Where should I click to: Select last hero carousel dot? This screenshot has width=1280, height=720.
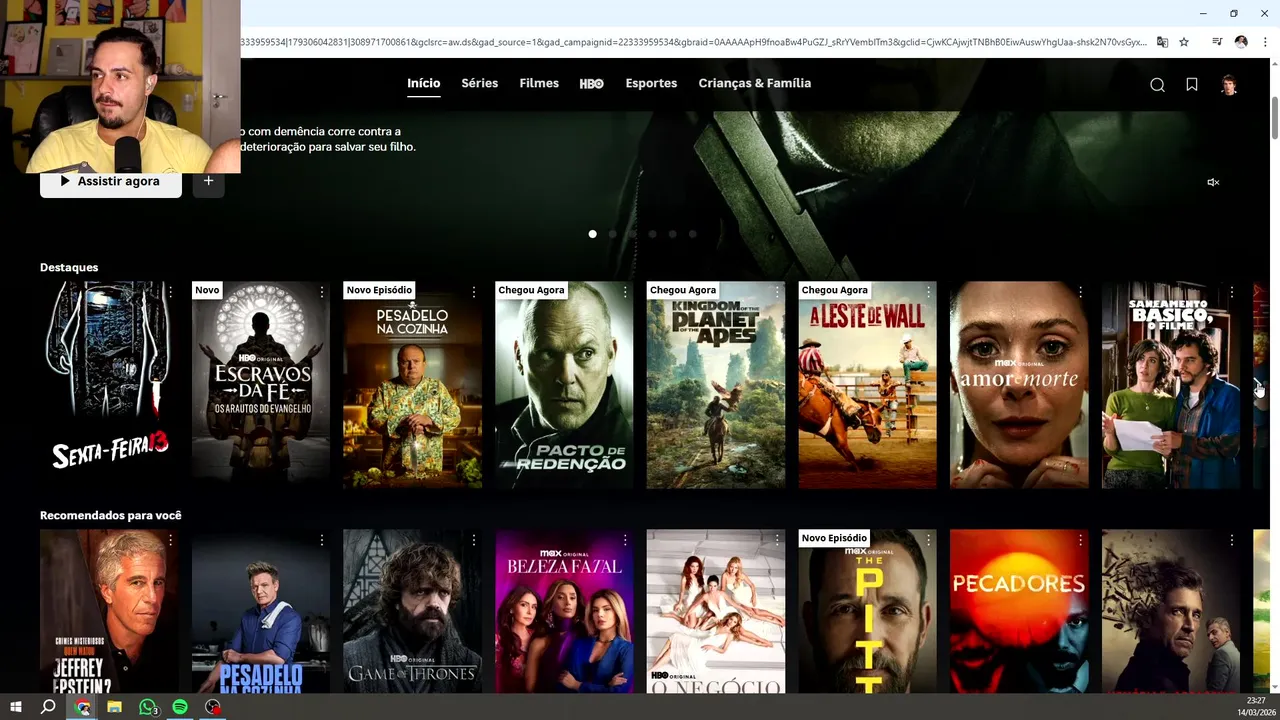[x=692, y=234]
